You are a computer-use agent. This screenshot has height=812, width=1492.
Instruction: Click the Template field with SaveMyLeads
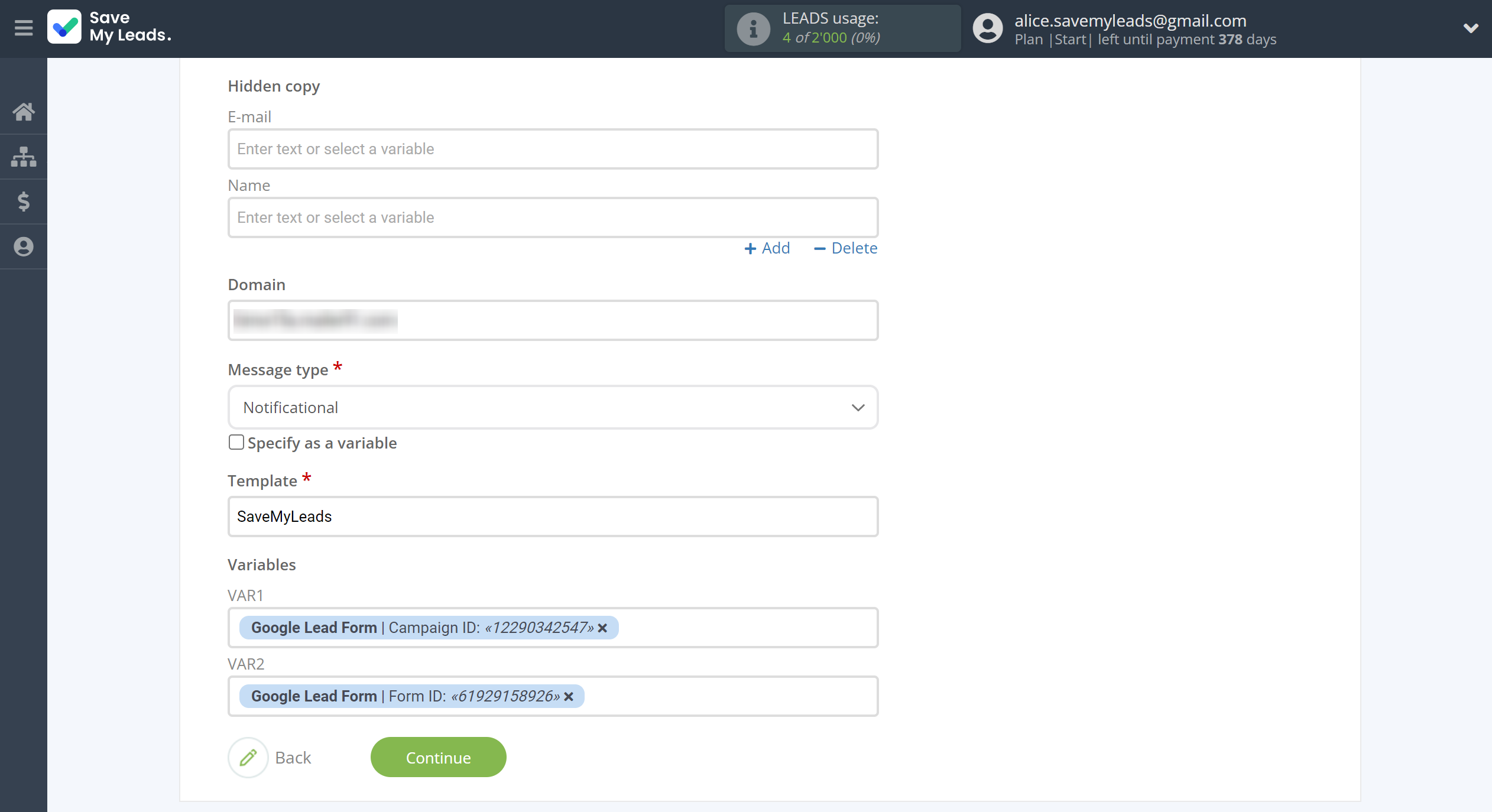[x=553, y=517]
